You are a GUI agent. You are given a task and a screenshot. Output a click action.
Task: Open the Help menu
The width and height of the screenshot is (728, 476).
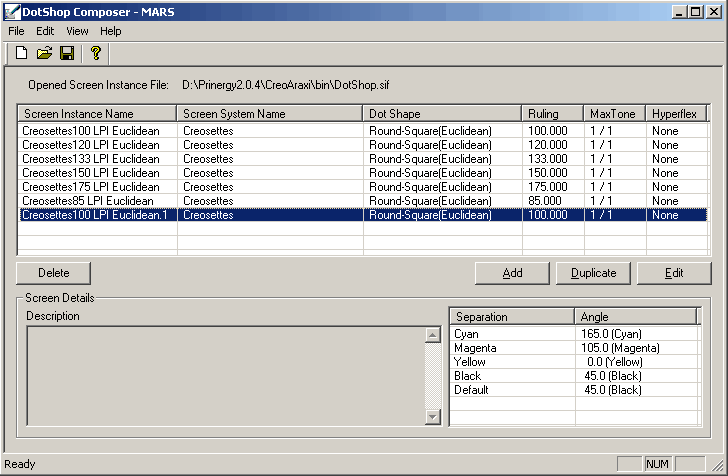110,31
